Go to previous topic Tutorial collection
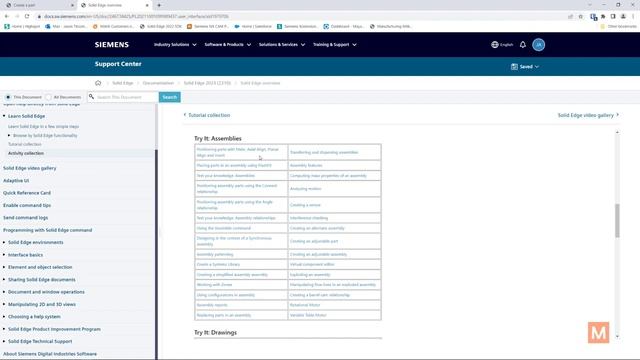This screenshot has height=360, width=640. point(207,115)
